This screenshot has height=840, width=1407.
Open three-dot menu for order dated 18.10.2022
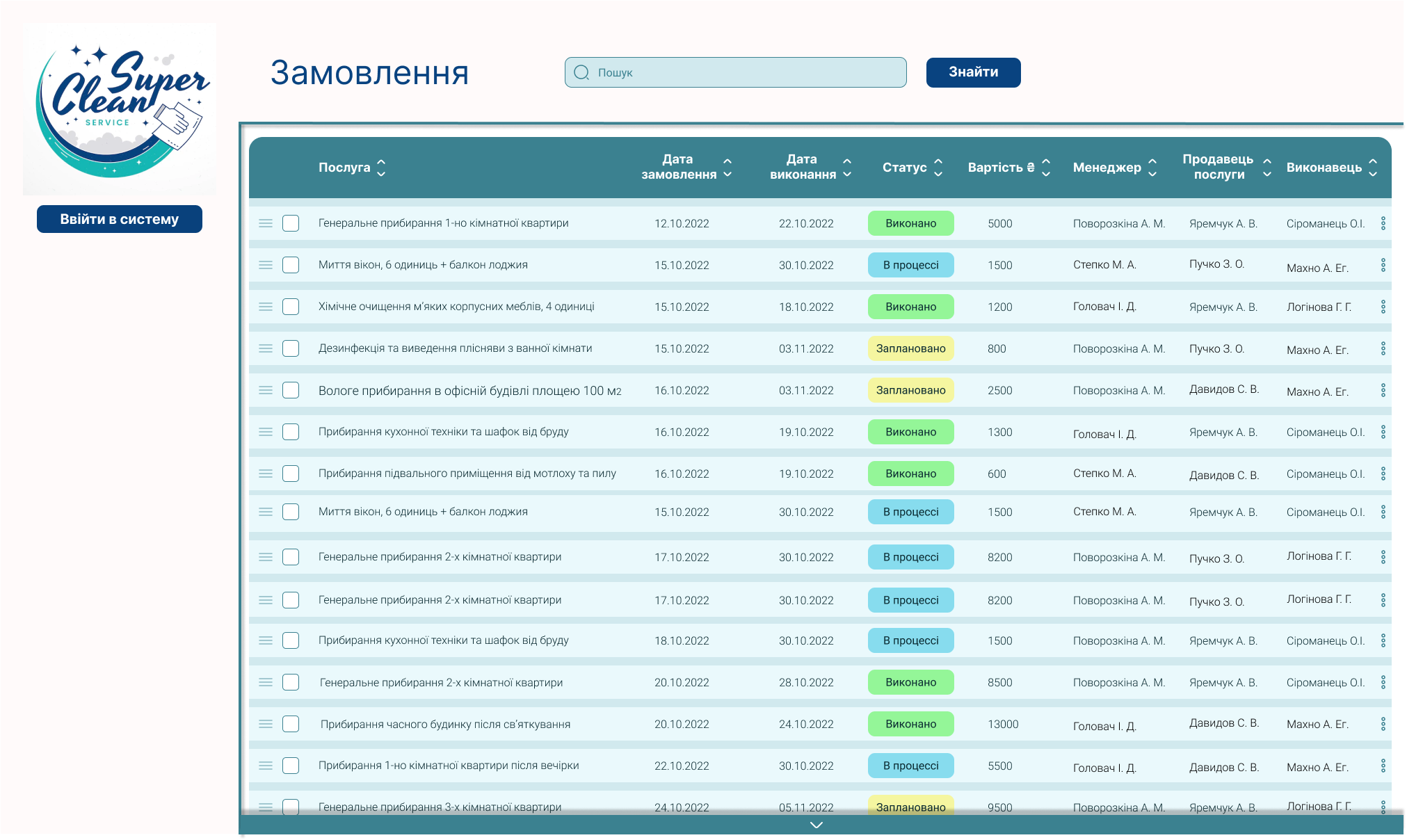coord(1383,640)
